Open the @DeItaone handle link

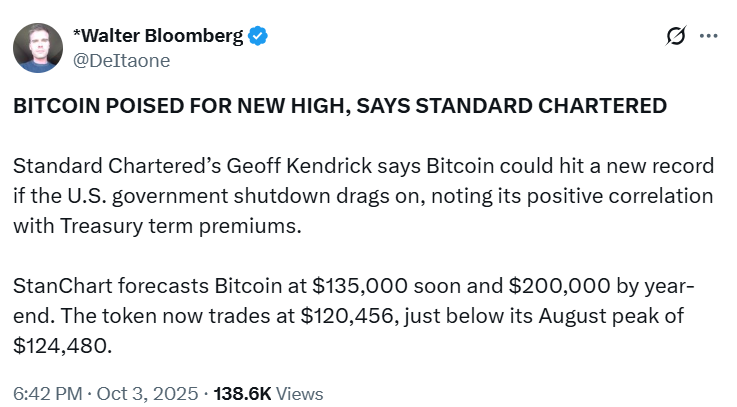point(122,60)
